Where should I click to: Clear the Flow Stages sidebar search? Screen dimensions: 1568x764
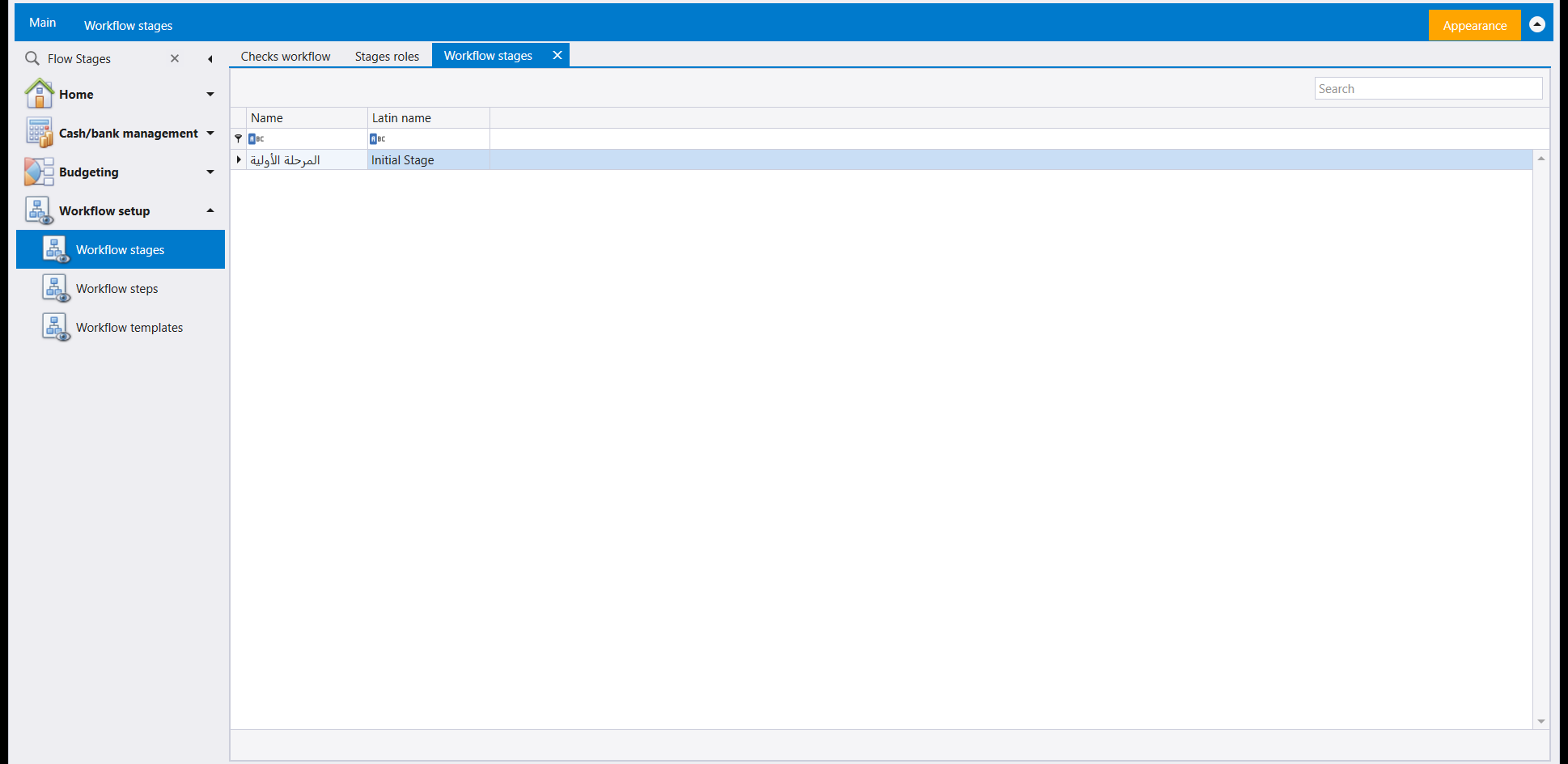pos(175,58)
